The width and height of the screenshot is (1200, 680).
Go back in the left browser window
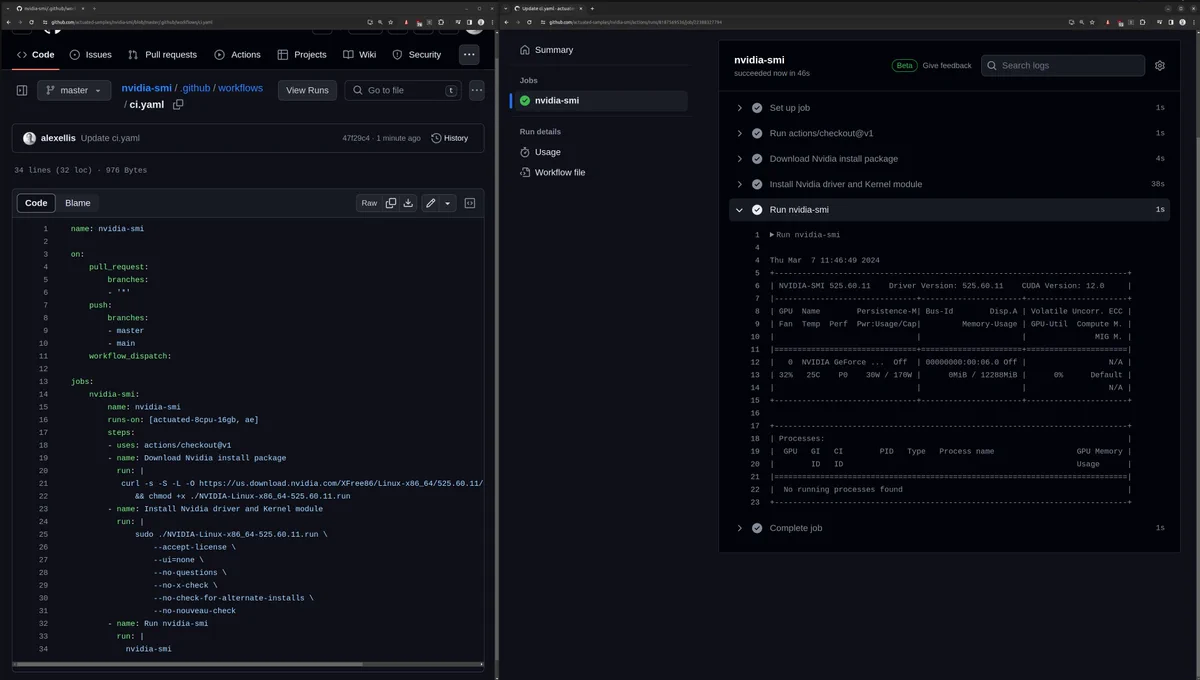(x=7, y=22)
